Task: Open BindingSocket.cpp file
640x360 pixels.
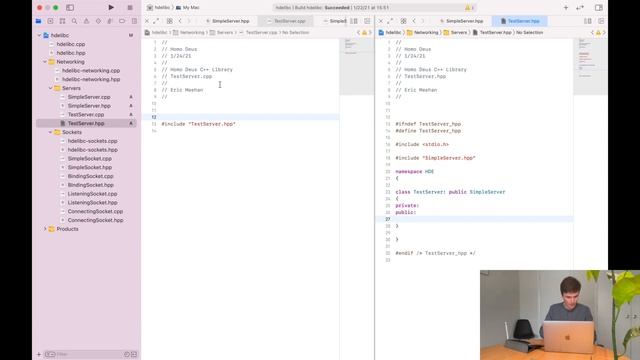Action: 90,176
